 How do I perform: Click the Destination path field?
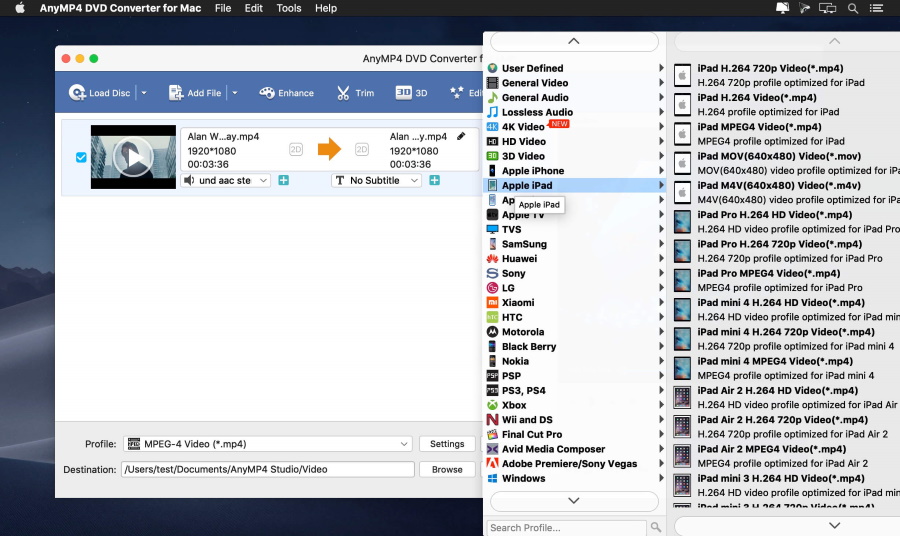coord(267,469)
